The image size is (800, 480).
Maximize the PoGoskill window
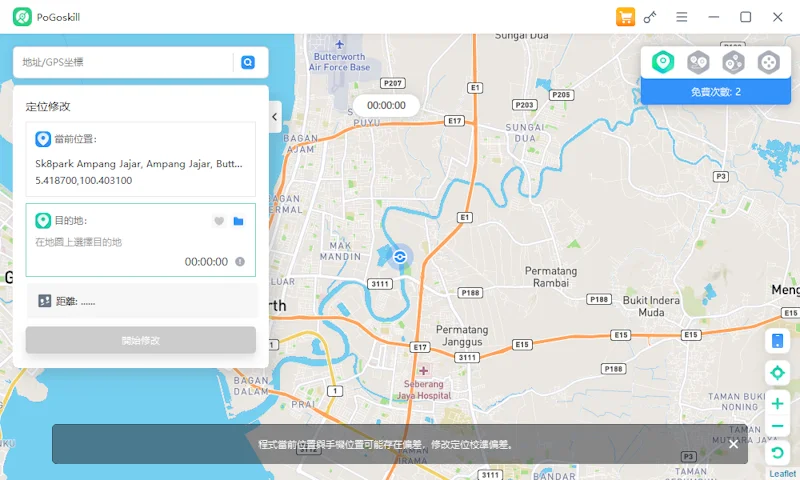[745, 17]
